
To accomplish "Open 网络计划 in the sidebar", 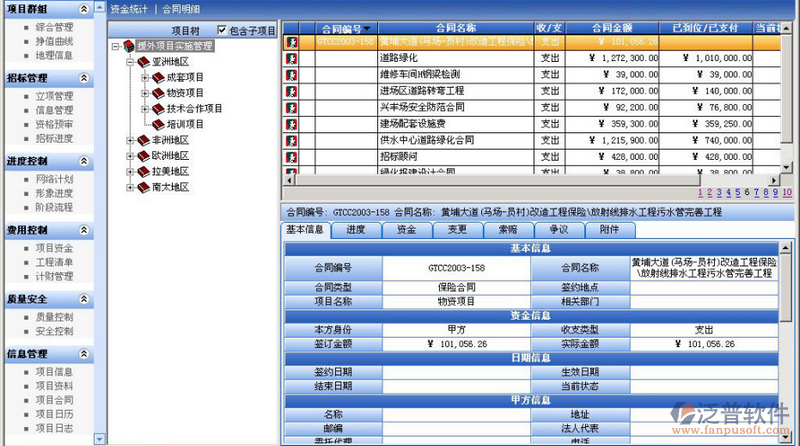I will tap(54, 180).
